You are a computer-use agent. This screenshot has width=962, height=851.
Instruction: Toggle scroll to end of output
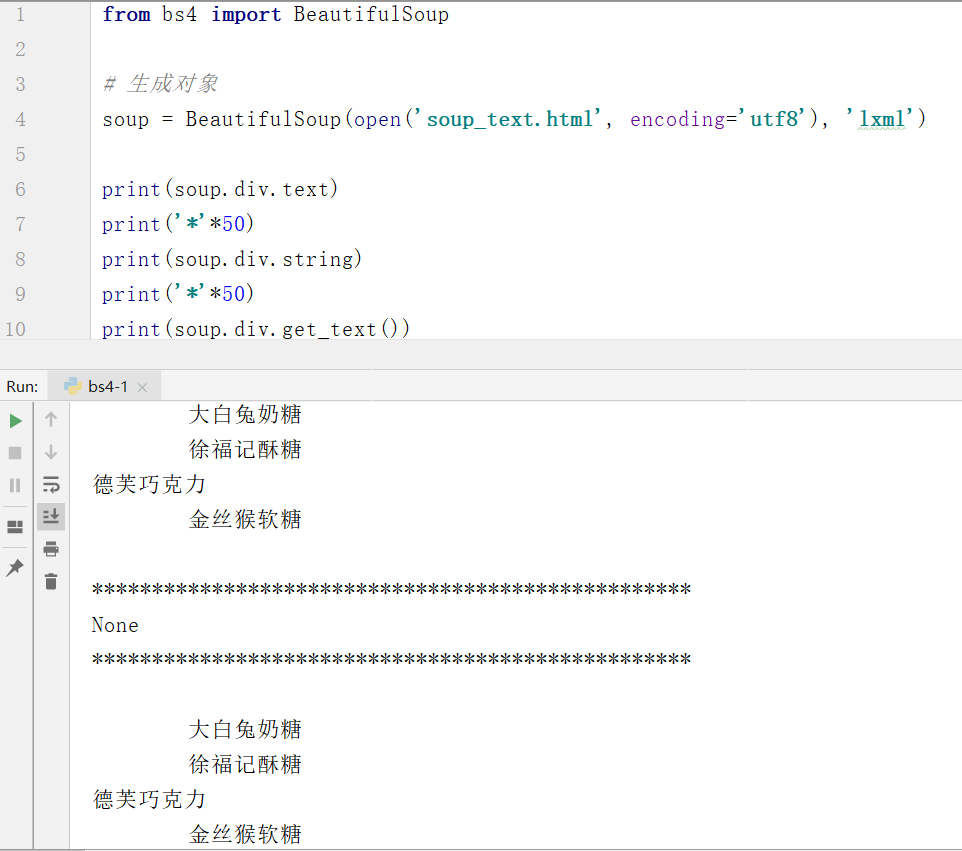pos(51,517)
